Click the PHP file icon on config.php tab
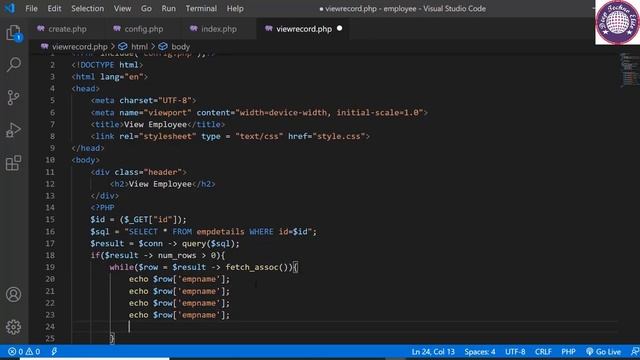 coord(117,29)
